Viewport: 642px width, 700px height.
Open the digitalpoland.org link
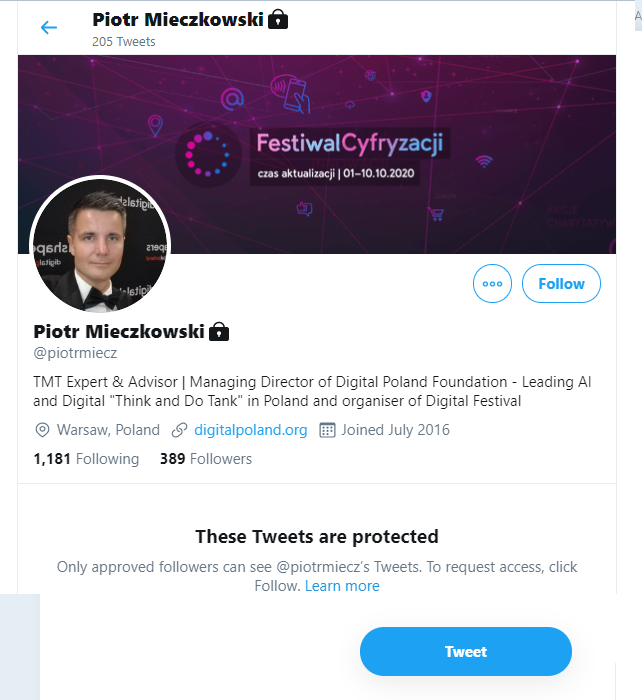point(250,430)
